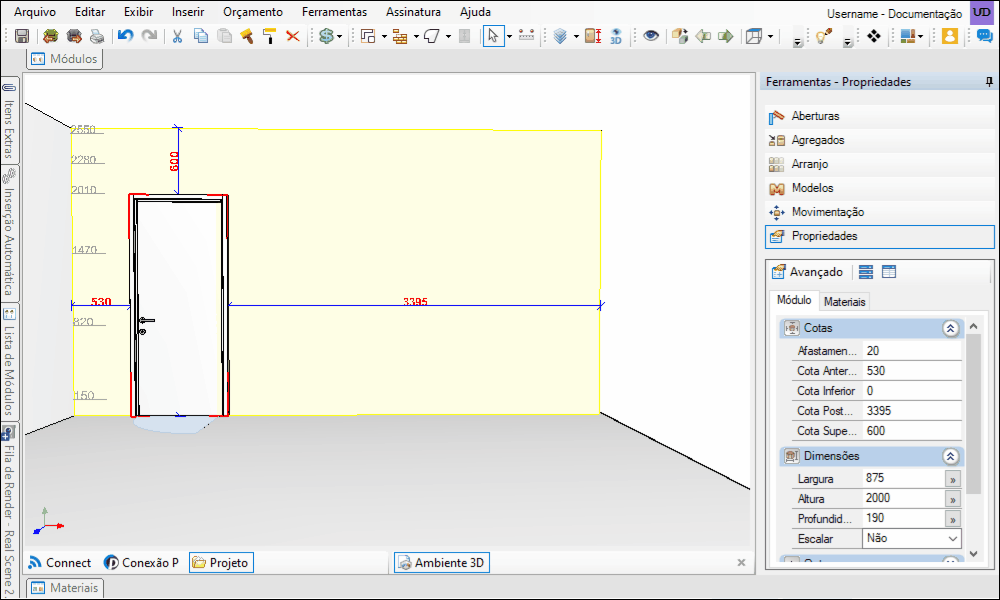1000x600 pixels.
Task: Pin the Ferramentas - Propriedades panel
Action: tap(989, 82)
